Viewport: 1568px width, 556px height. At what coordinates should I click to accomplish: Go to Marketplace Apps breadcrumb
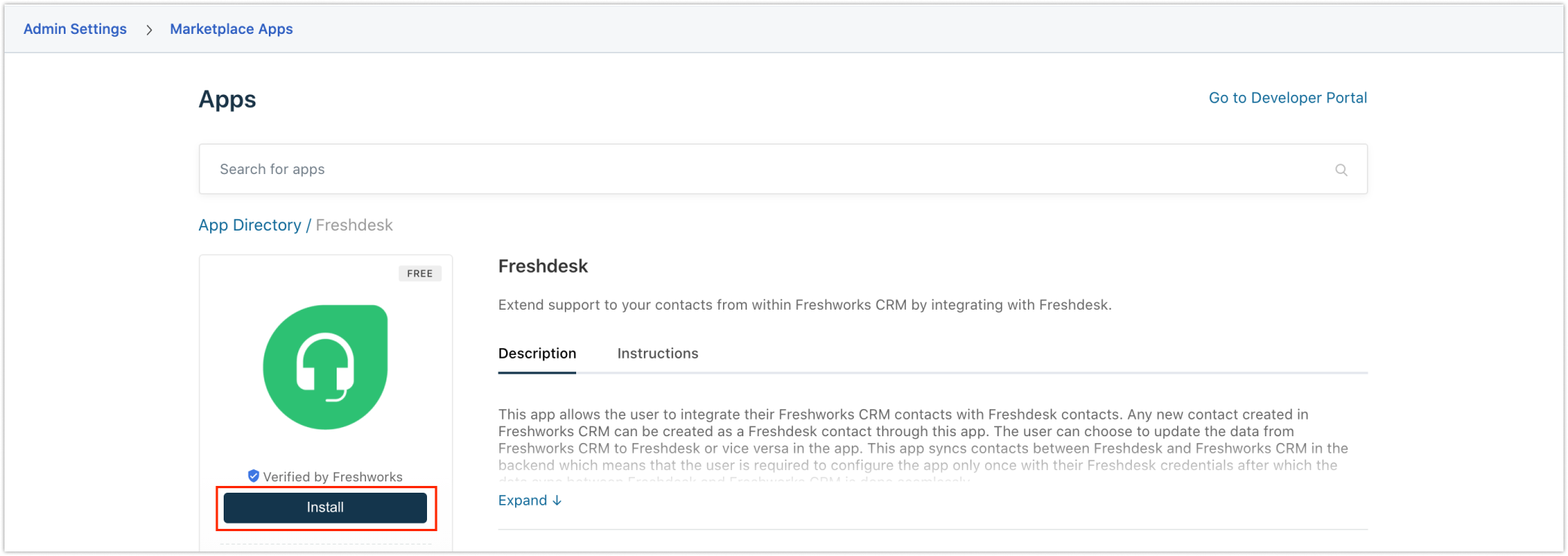coord(231,29)
